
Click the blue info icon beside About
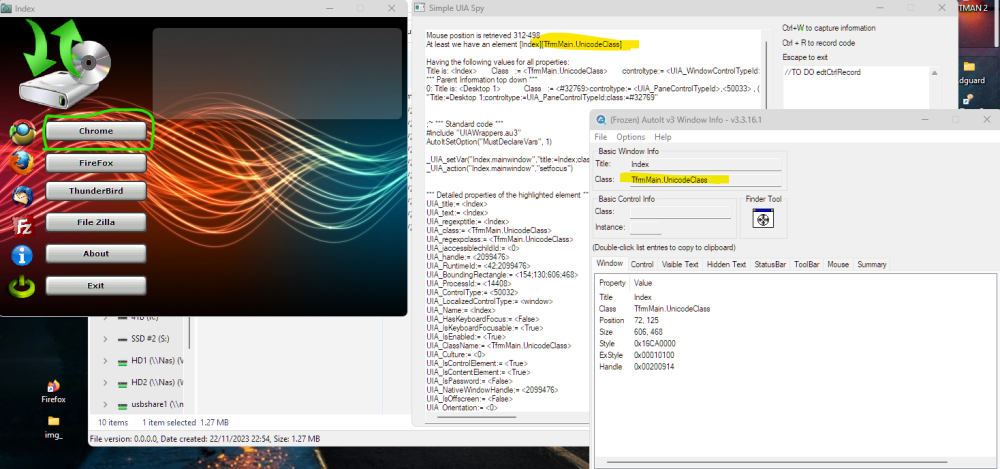click(x=22, y=255)
